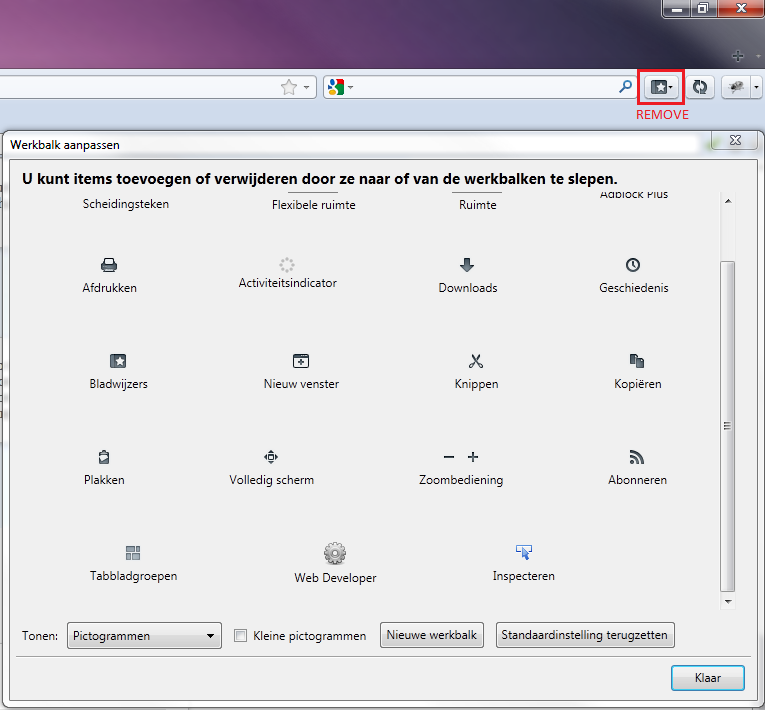Click the Web Developer gear icon
The width and height of the screenshot is (765, 710).
tap(335, 553)
